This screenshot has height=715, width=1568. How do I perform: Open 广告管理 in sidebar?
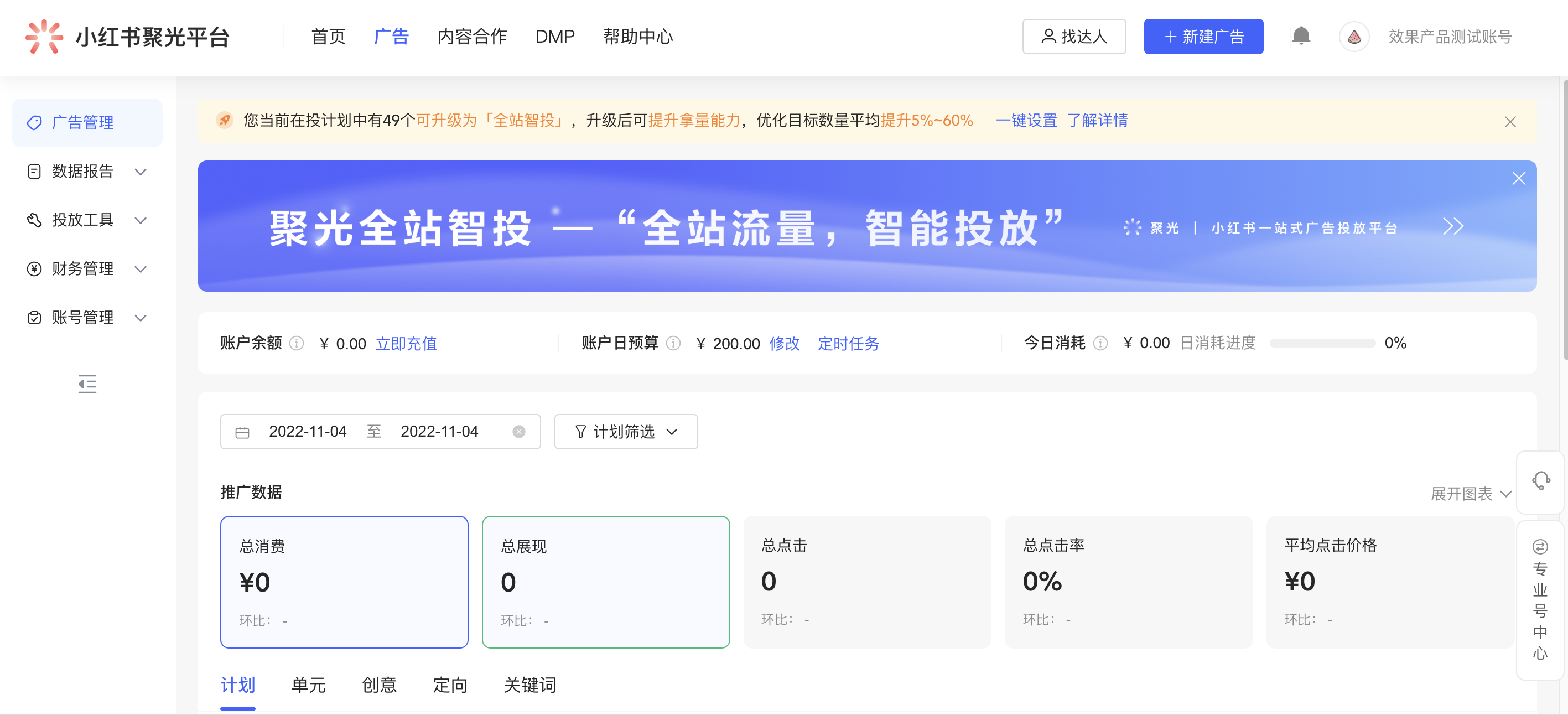(87, 122)
